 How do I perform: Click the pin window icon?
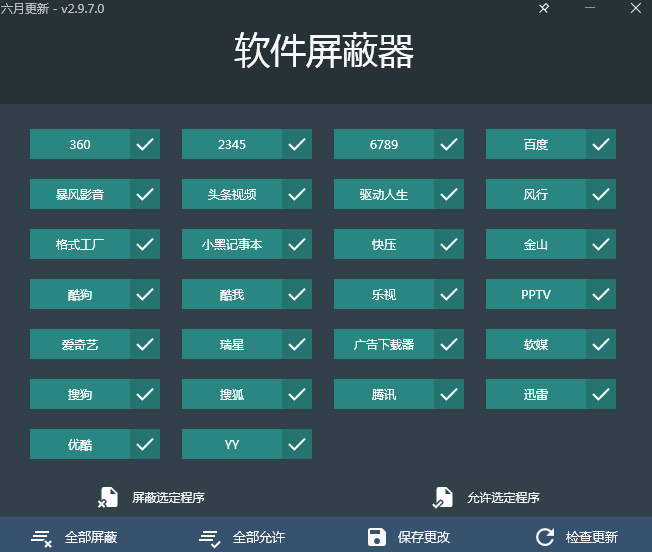click(x=544, y=8)
